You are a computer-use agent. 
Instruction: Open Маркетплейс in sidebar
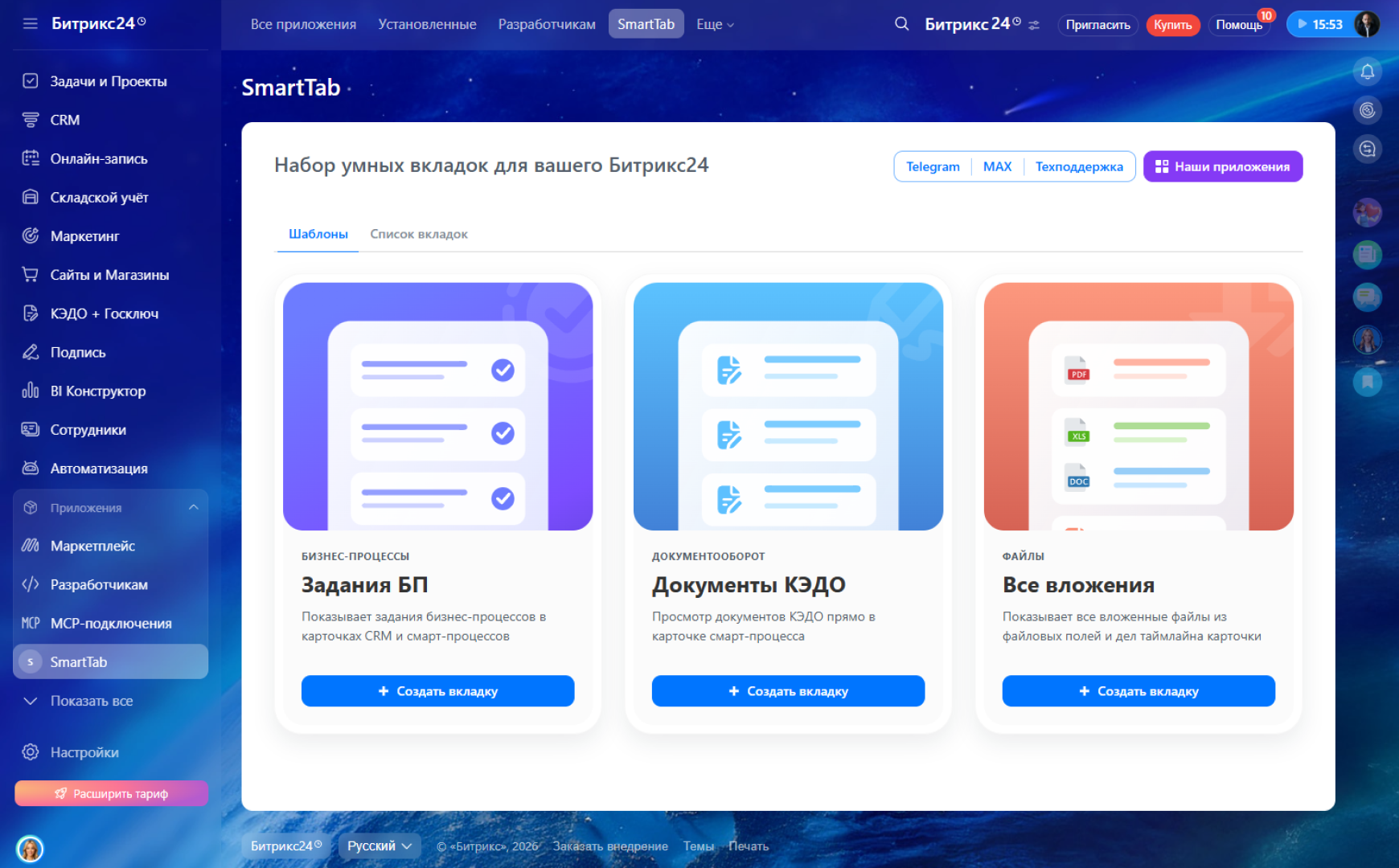pyautogui.click(x=111, y=546)
